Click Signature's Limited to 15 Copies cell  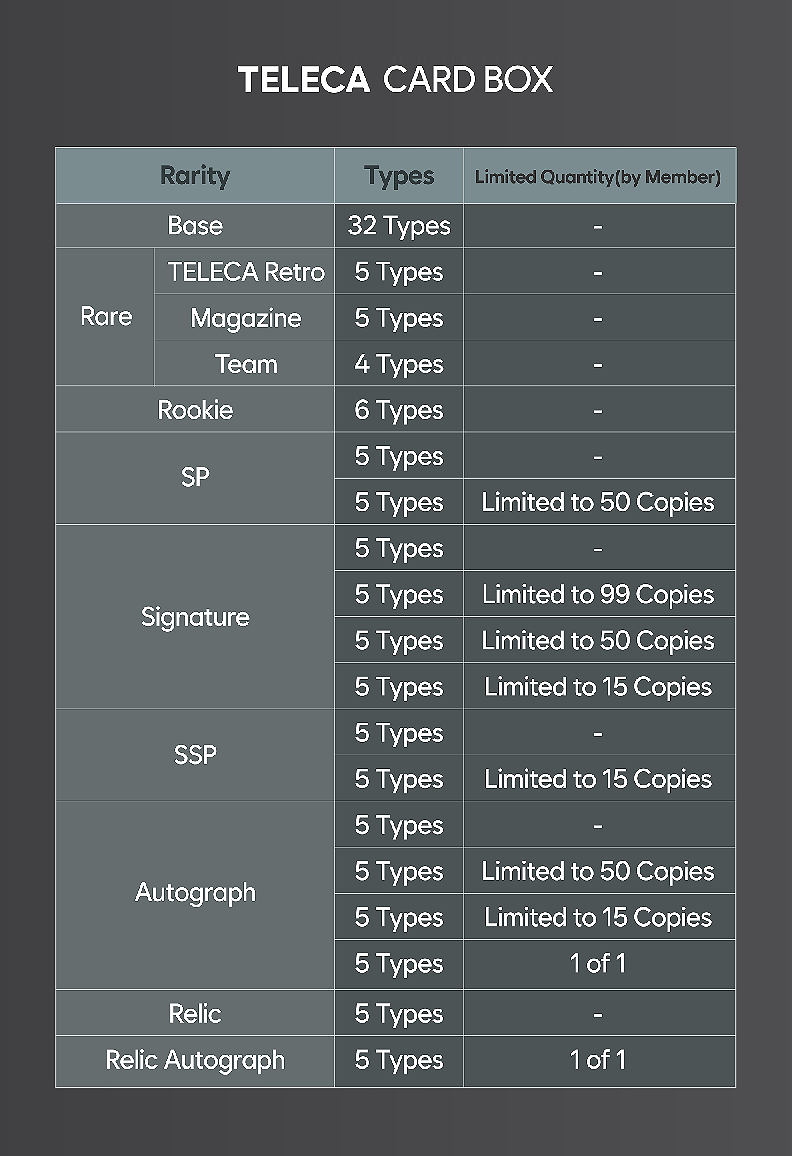pyautogui.click(x=599, y=686)
